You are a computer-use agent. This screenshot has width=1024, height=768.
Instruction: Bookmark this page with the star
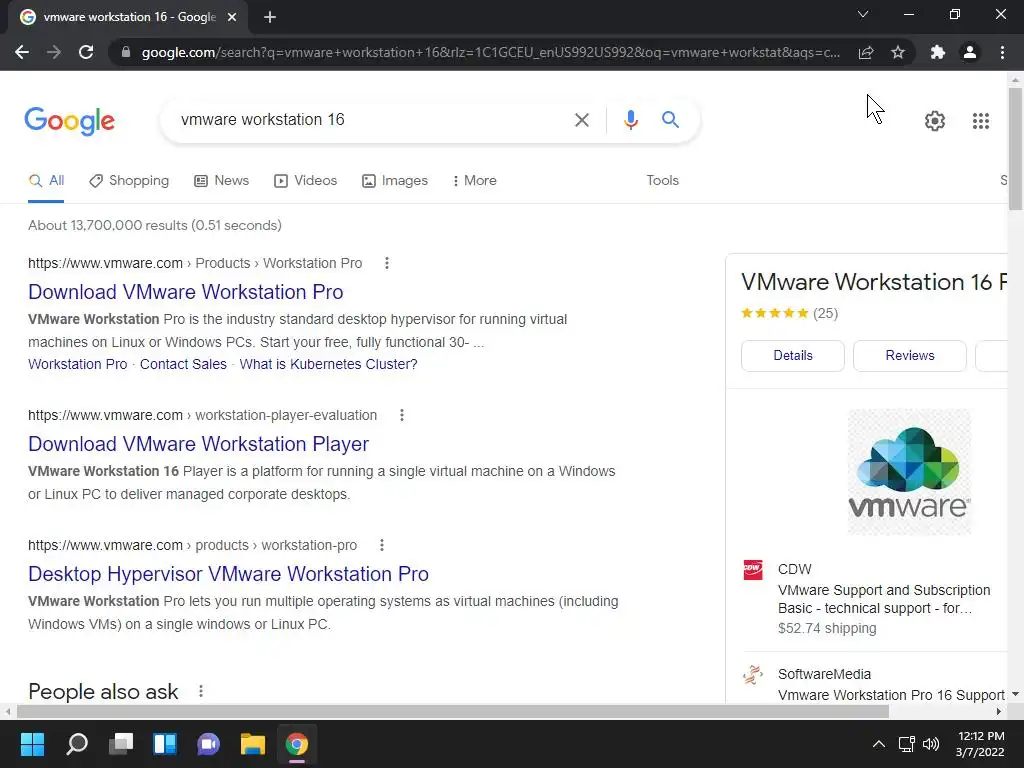pyautogui.click(x=898, y=52)
